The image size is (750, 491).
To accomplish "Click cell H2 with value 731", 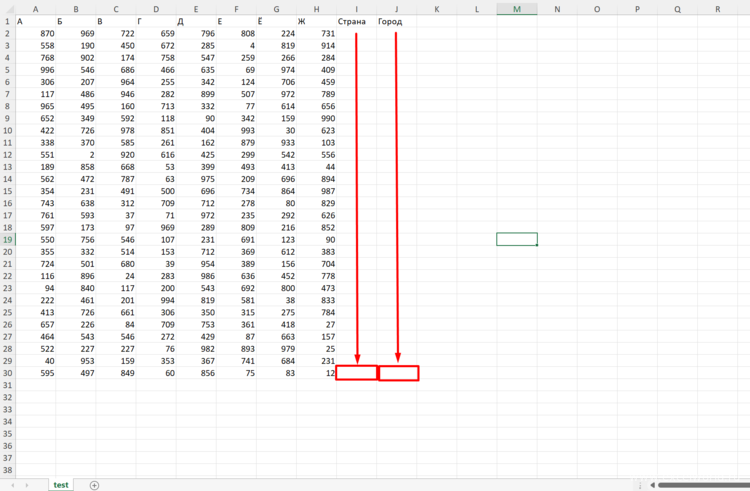I will (x=316, y=33).
